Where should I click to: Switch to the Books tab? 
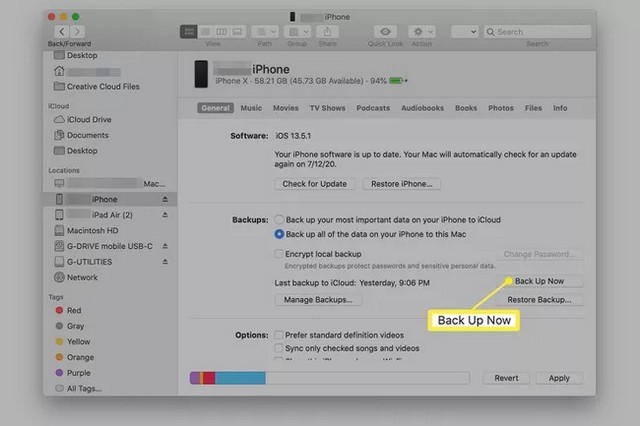pos(466,108)
